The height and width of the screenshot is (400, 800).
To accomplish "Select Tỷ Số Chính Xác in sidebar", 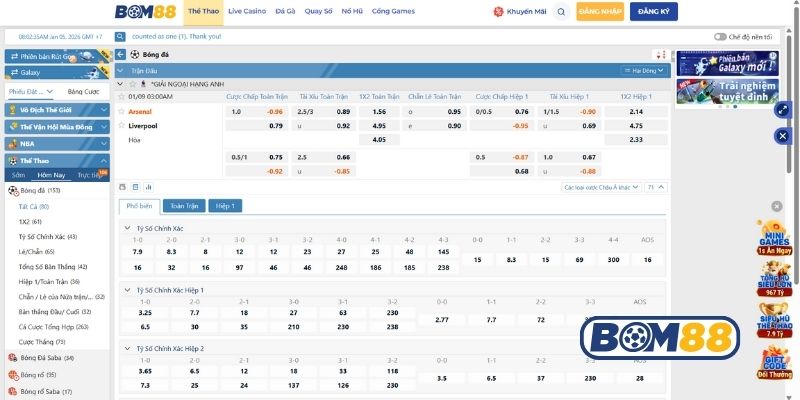I will (x=47, y=237).
